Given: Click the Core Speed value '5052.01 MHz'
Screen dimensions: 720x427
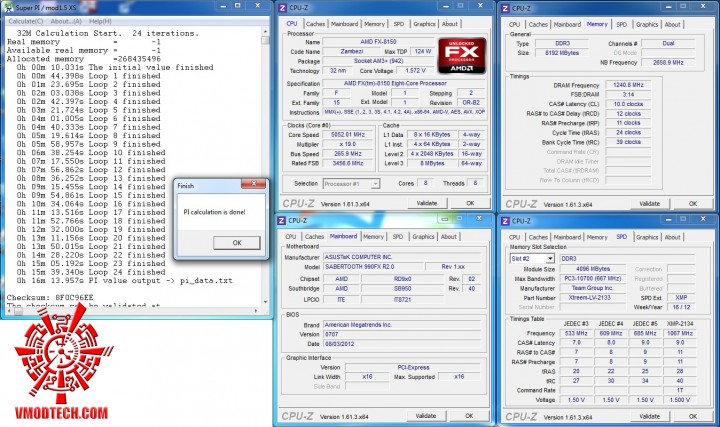Looking at the screenshot, I should click(x=348, y=135).
